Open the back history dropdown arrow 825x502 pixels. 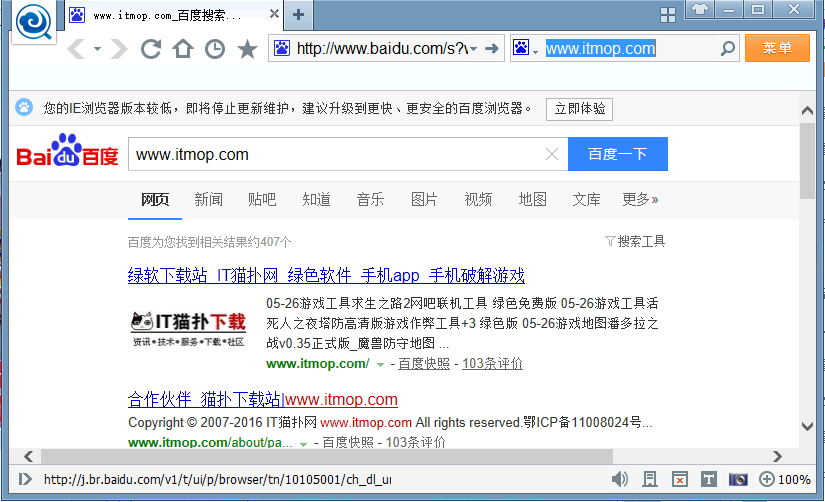(x=97, y=49)
